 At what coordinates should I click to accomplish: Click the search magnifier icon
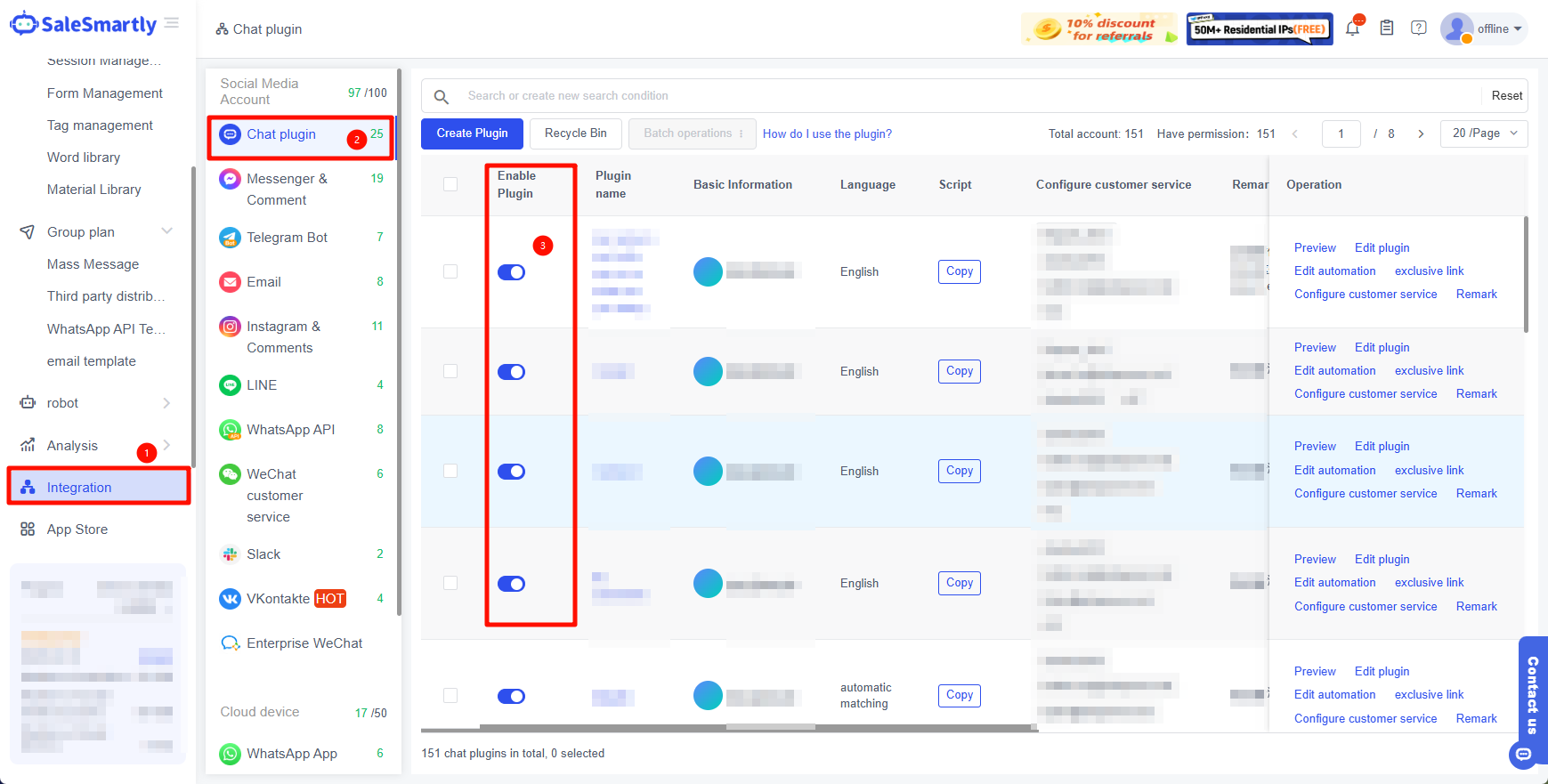click(x=441, y=96)
